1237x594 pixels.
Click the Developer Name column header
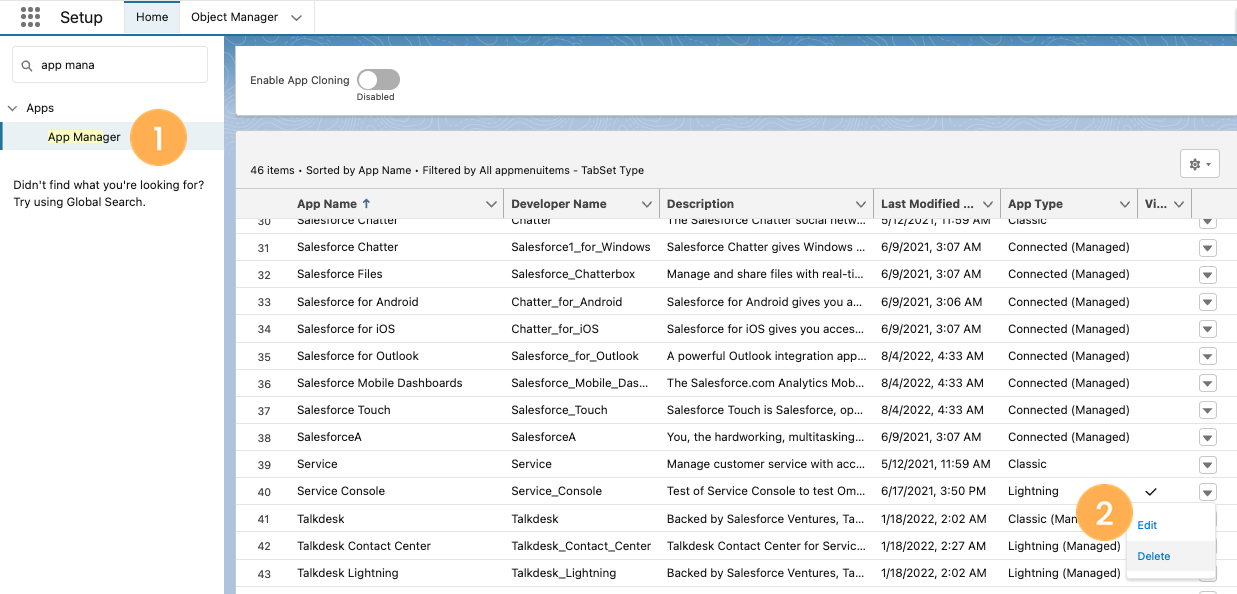(558, 204)
